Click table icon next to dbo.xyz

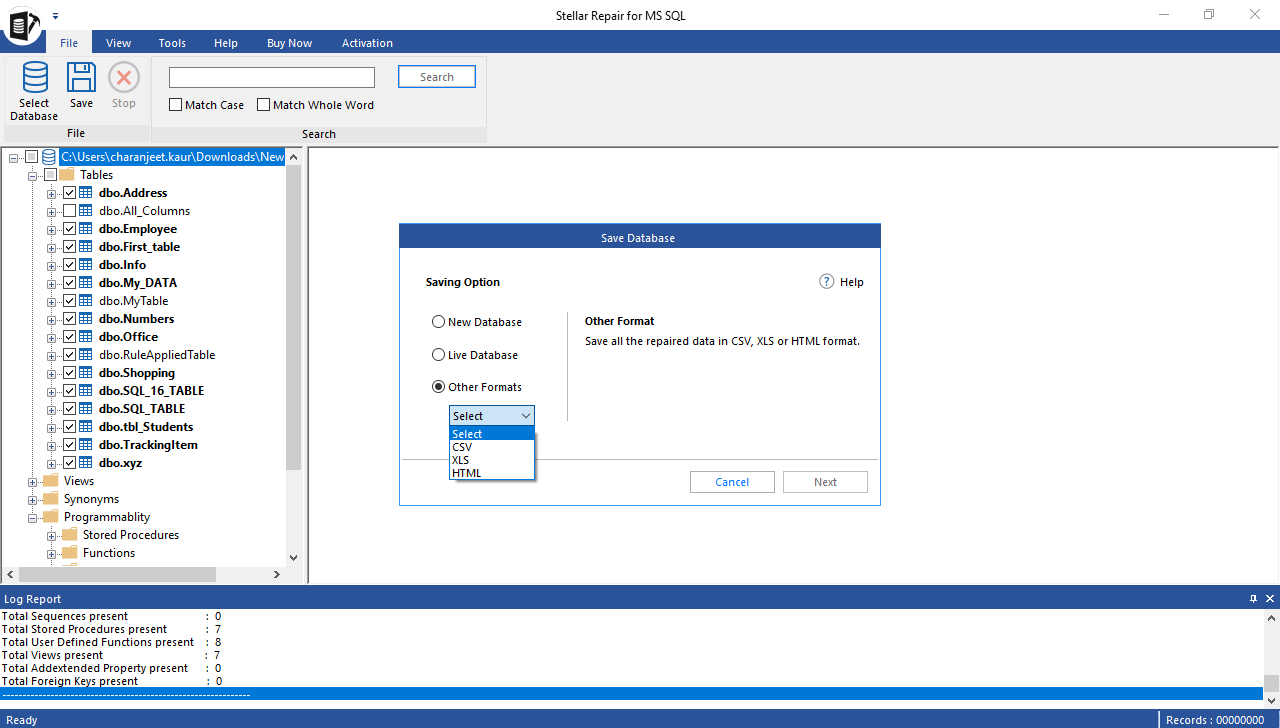pos(86,463)
